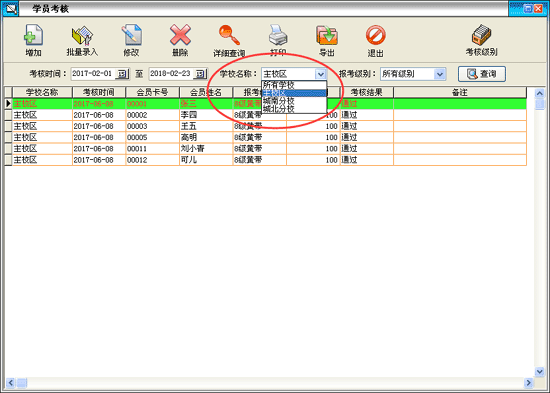
Task: Maximize the 学员考核 window
Action: pyautogui.click(x=528, y=9)
